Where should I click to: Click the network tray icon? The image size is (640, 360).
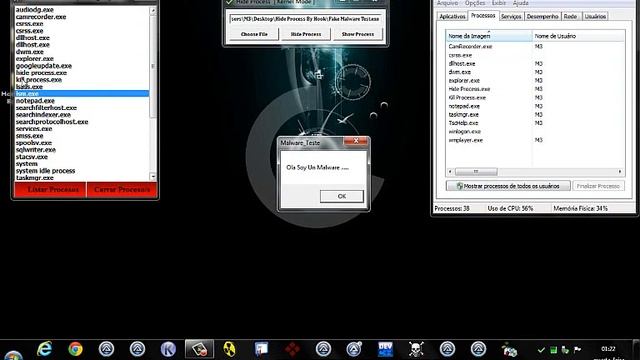coord(565,350)
